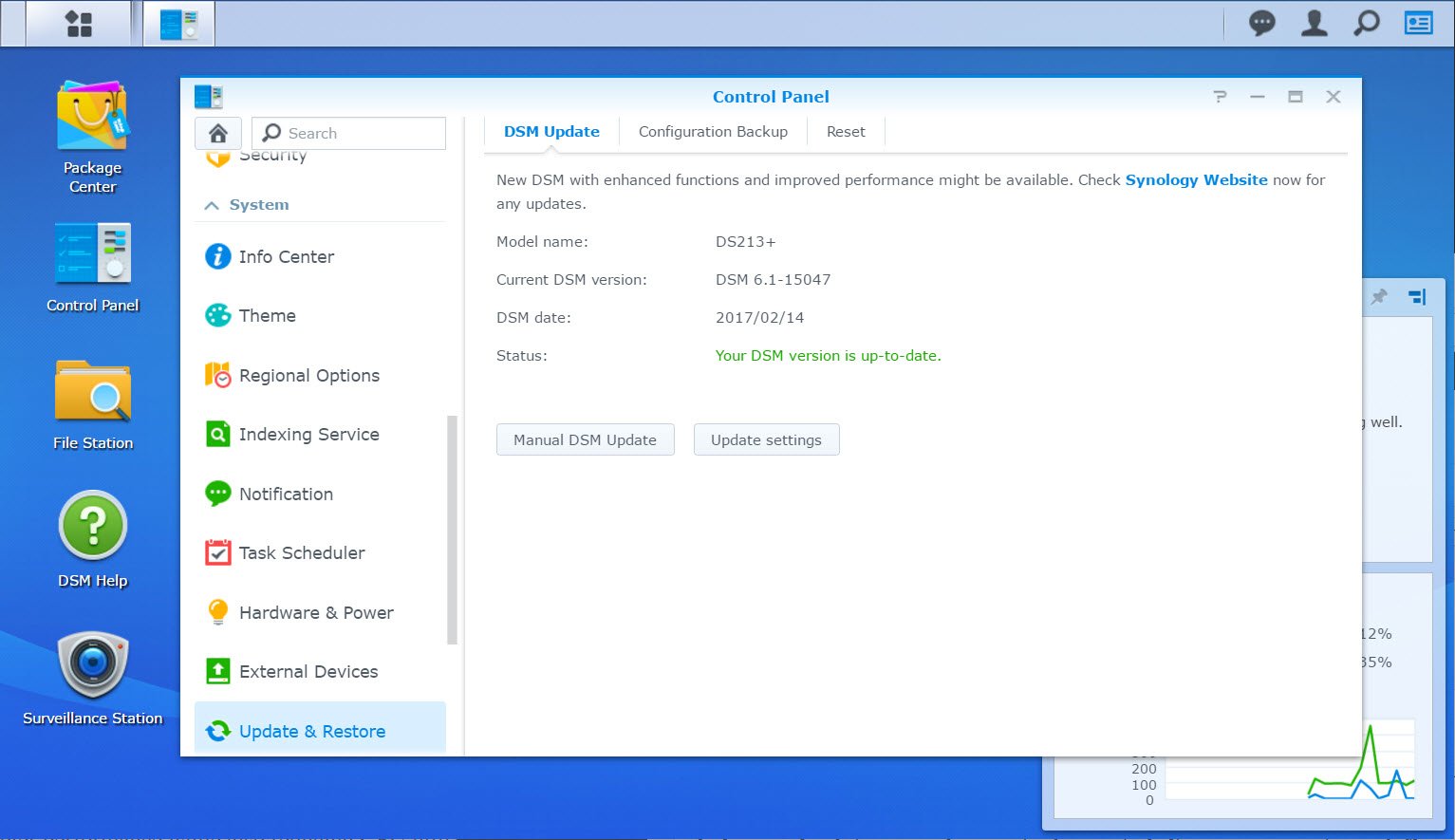Open the Synology Website link
This screenshot has width=1455, height=840.
(x=1196, y=179)
